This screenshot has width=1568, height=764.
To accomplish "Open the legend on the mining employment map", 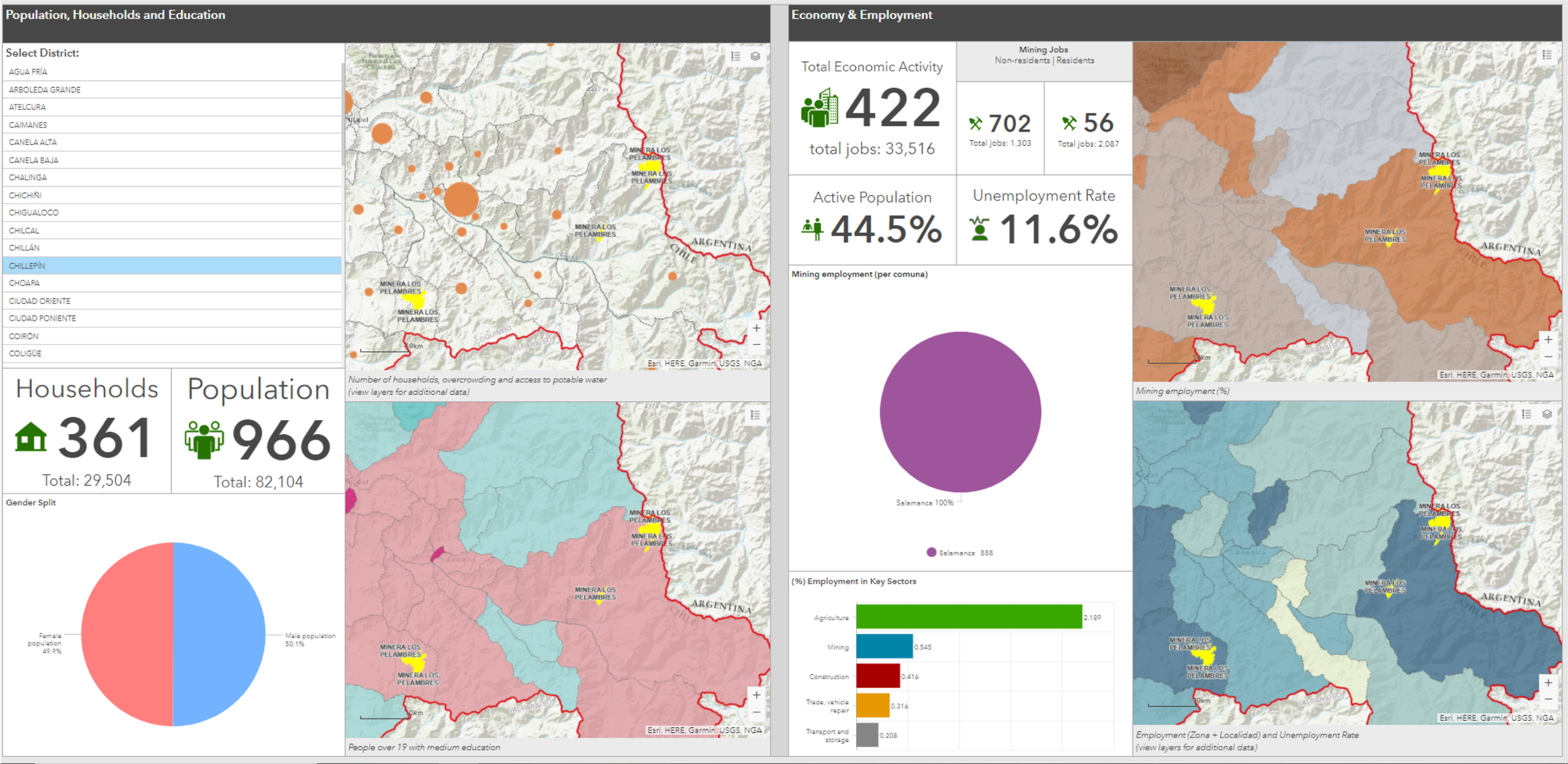I will tap(1546, 54).
